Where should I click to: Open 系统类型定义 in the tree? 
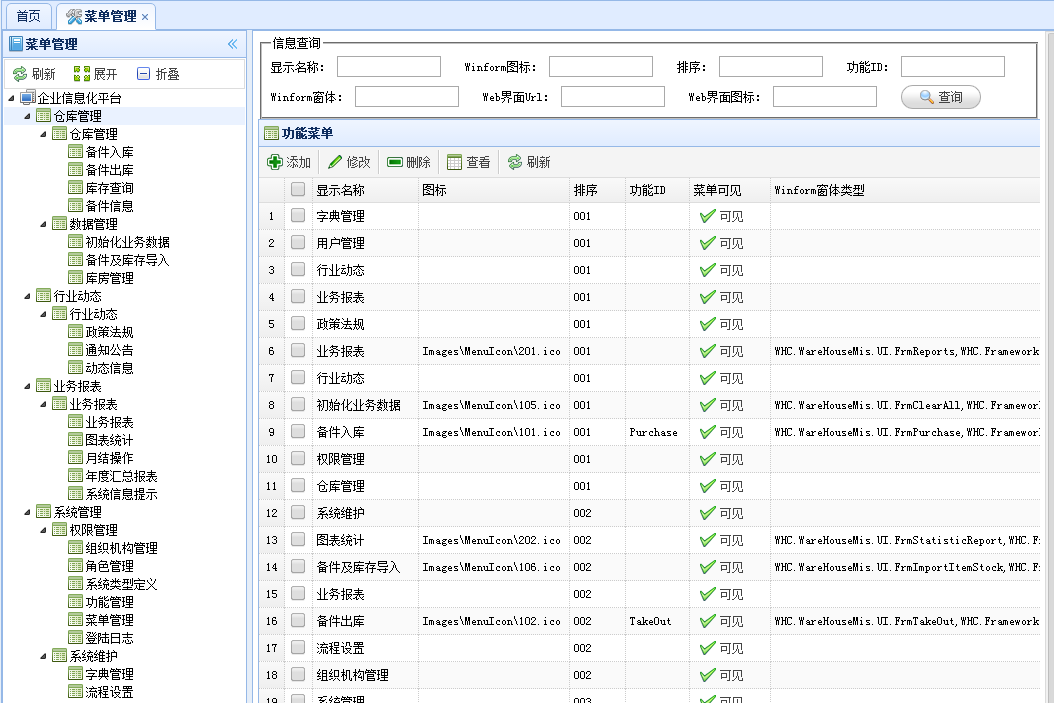coord(122,584)
